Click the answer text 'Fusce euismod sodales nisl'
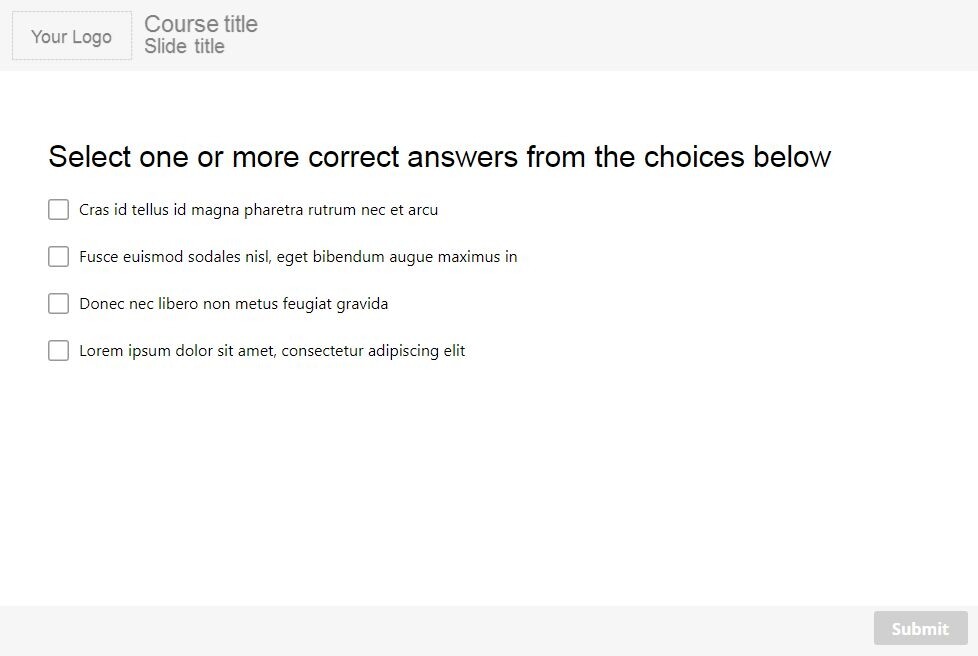 (x=175, y=257)
